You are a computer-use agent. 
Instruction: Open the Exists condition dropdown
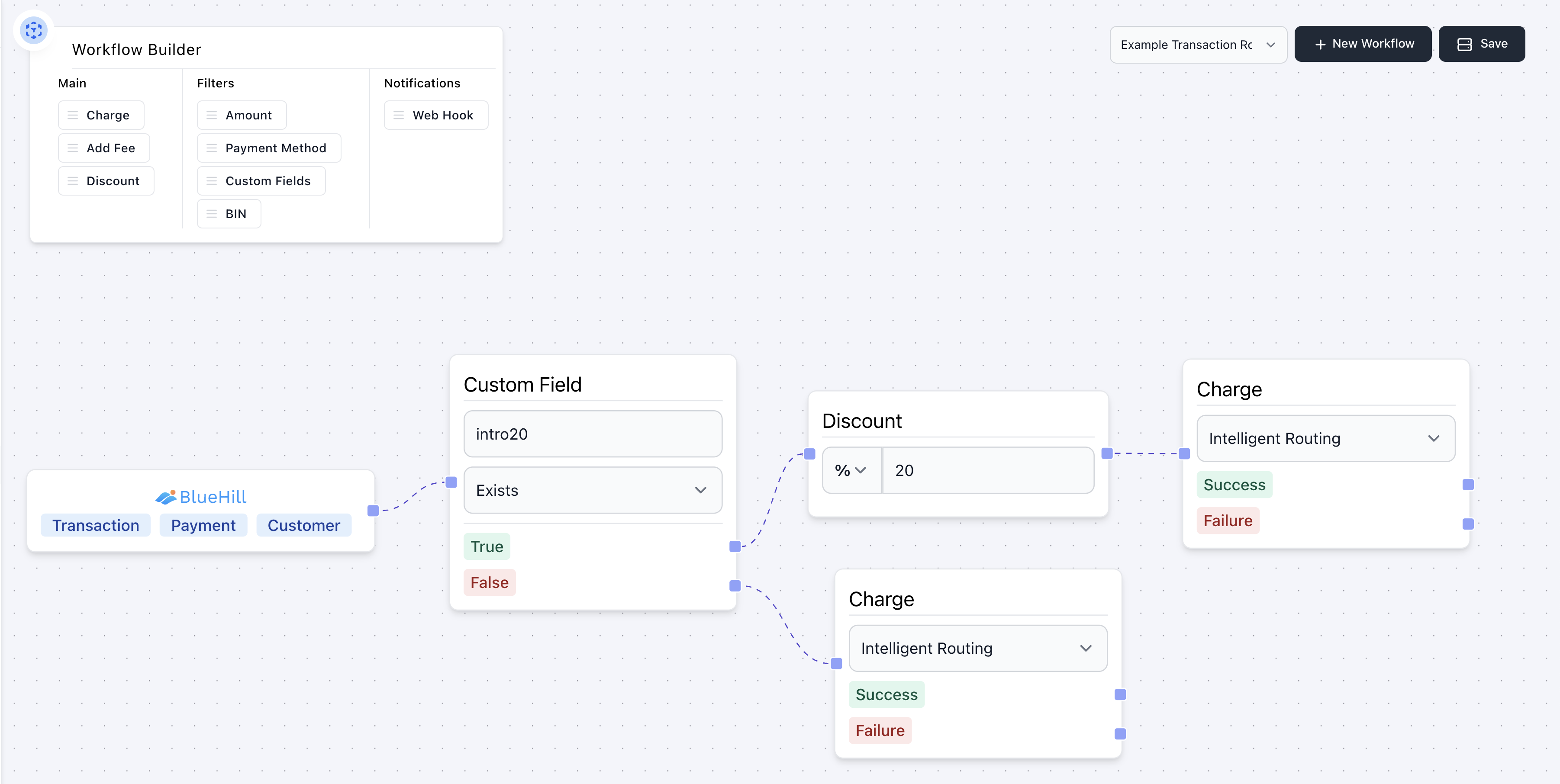593,490
